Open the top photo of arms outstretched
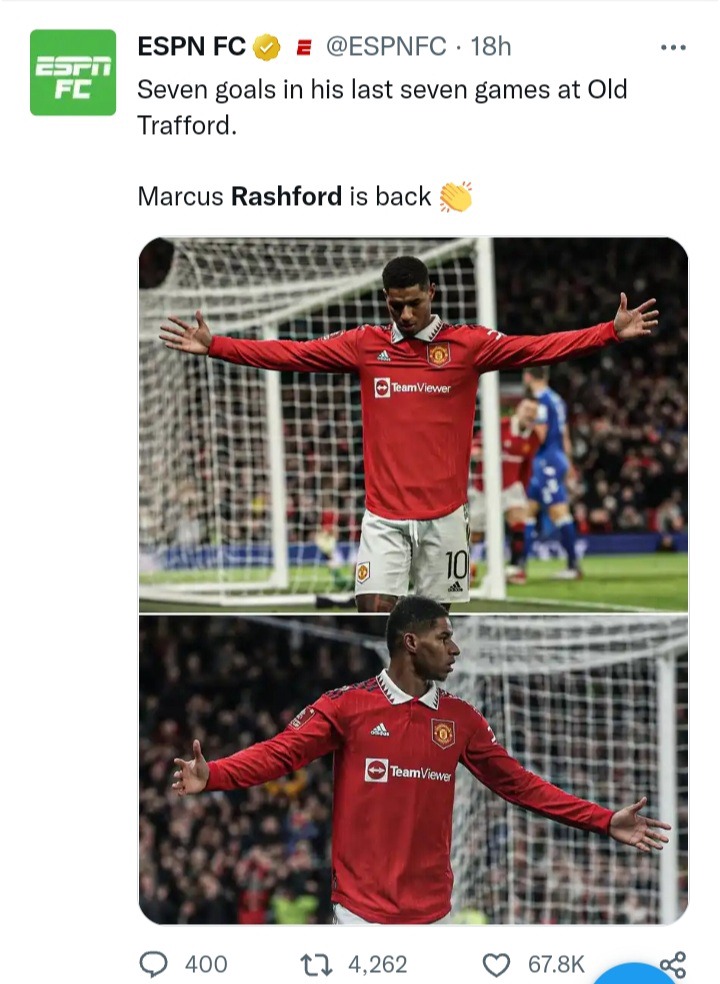The width and height of the screenshot is (720, 984). pos(413,424)
